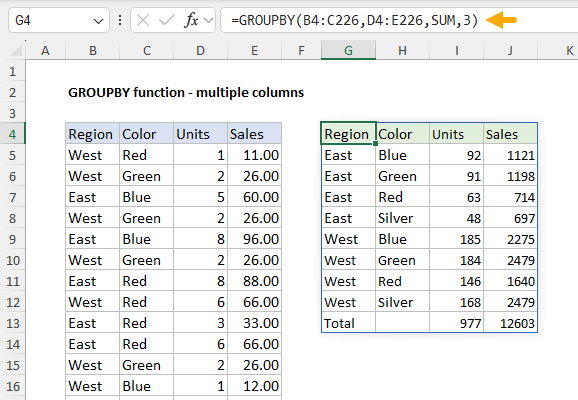578x400 pixels.
Task: Select row 16 header
Action: pyautogui.click(x=13, y=386)
